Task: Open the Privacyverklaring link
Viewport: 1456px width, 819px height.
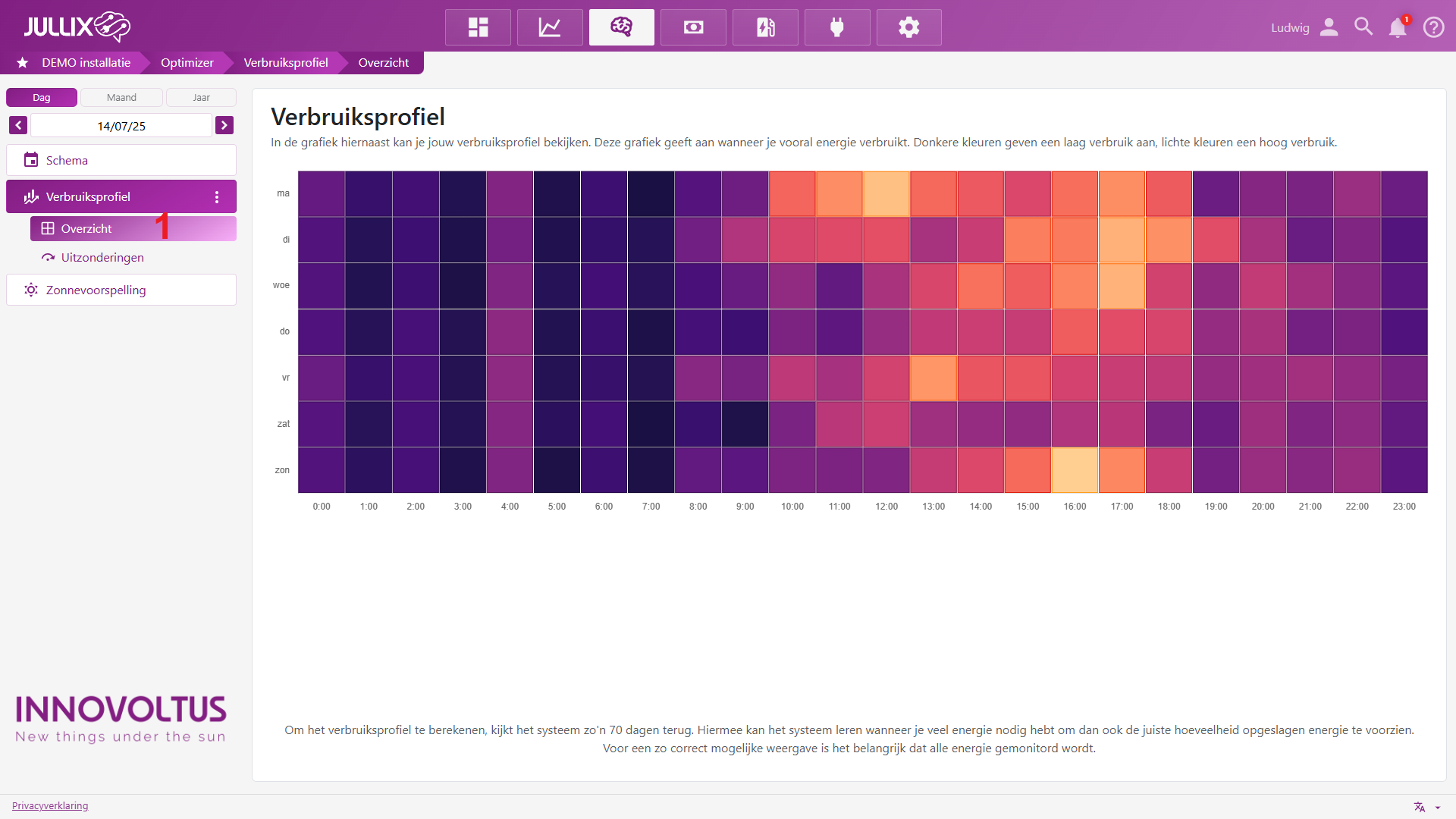Action: 50,806
